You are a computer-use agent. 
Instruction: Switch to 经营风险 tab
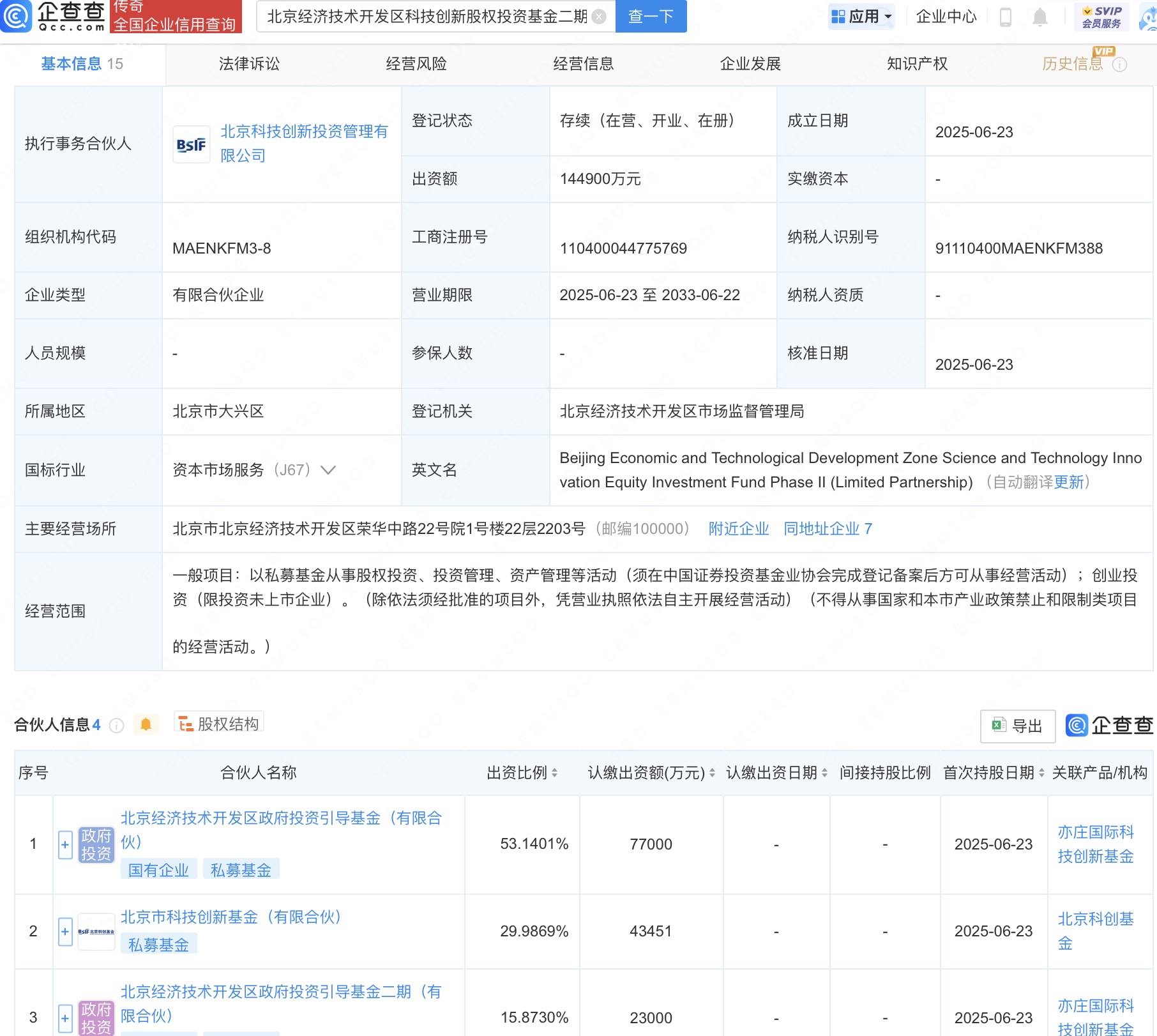(416, 64)
